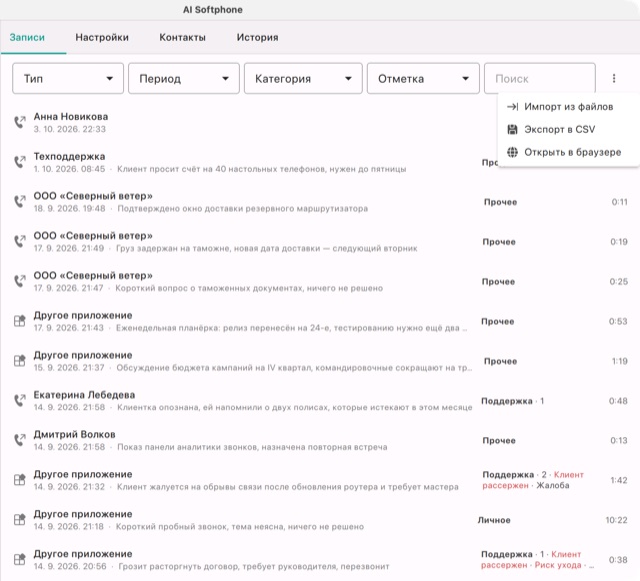Open the Анна Новикова record
Screen dimensions: 640x581
[x=71, y=117]
